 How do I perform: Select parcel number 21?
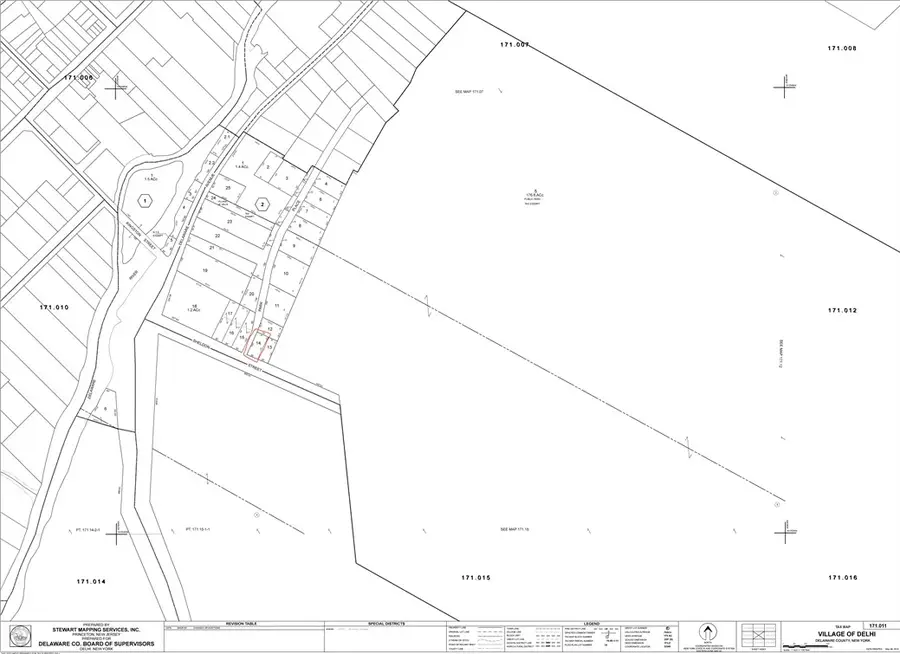click(x=212, y=247)
